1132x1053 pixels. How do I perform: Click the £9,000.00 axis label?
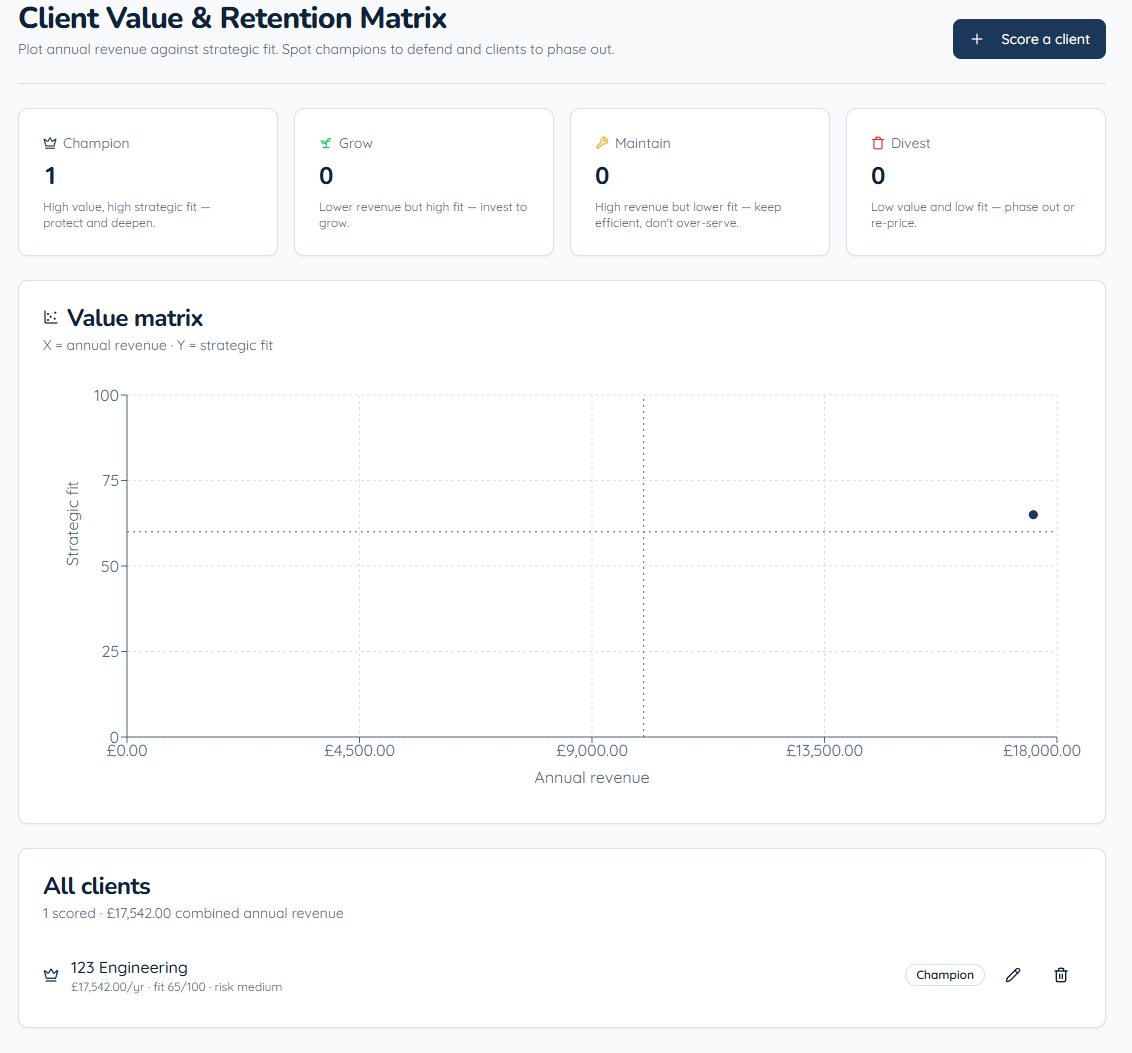point(592,751)
